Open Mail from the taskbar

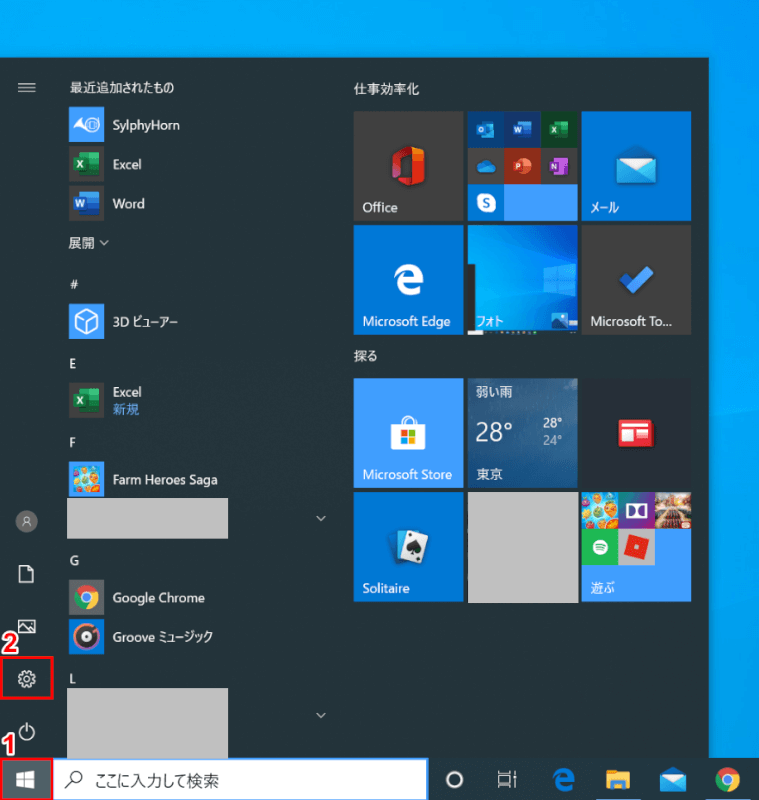[x=673, y=779]
